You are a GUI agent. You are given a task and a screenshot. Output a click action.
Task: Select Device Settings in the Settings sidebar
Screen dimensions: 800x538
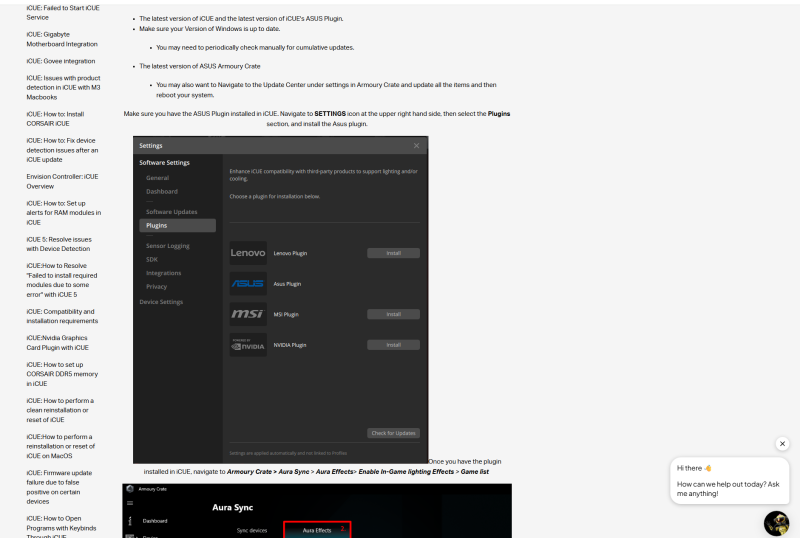(161, 302)
